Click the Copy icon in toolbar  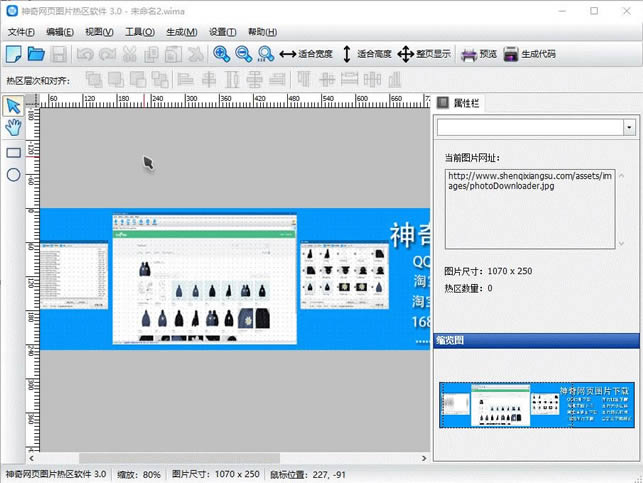click(x=151, y=54)
